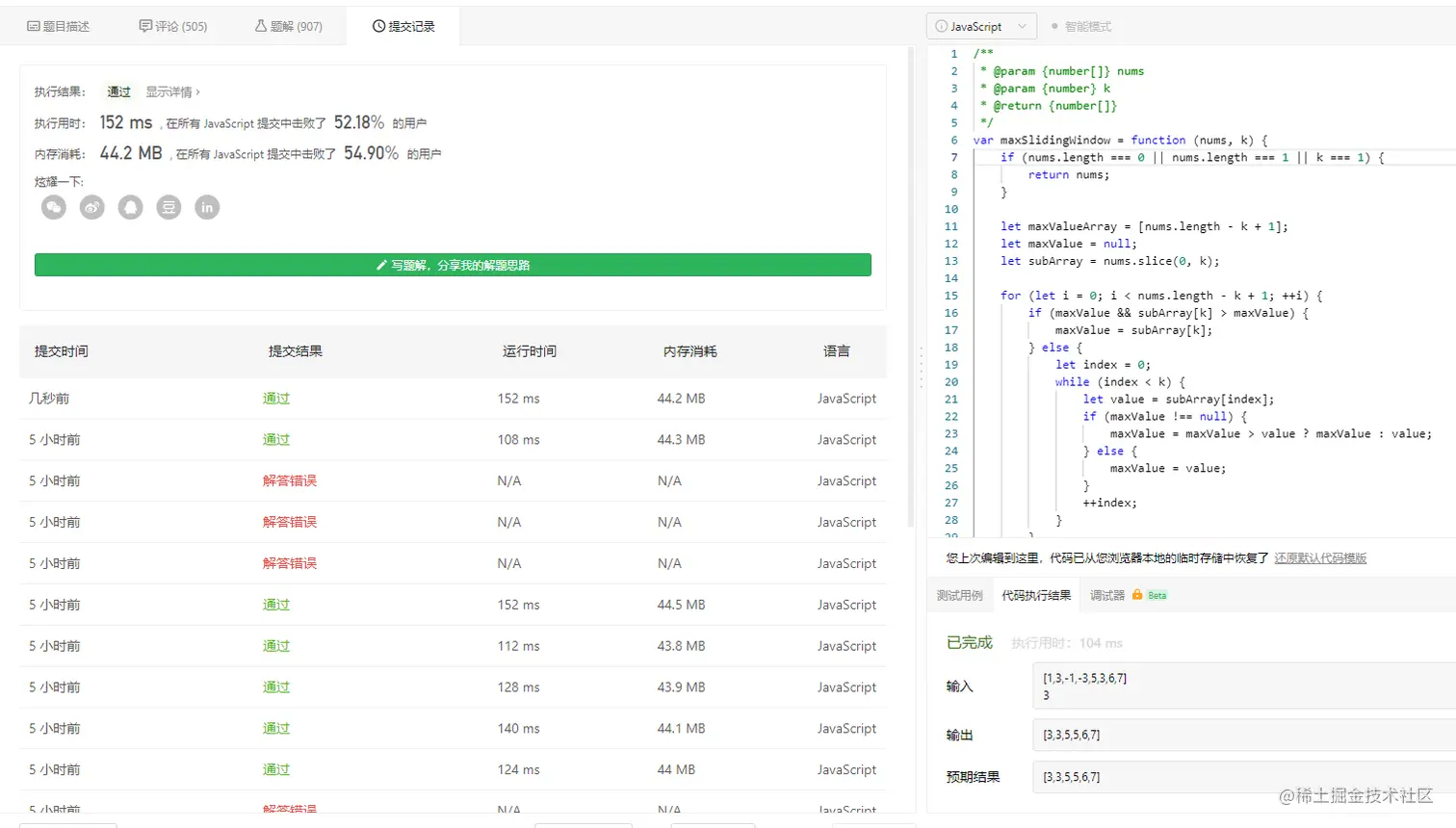Click the 提交时间 column header

(x=62, y=351)
